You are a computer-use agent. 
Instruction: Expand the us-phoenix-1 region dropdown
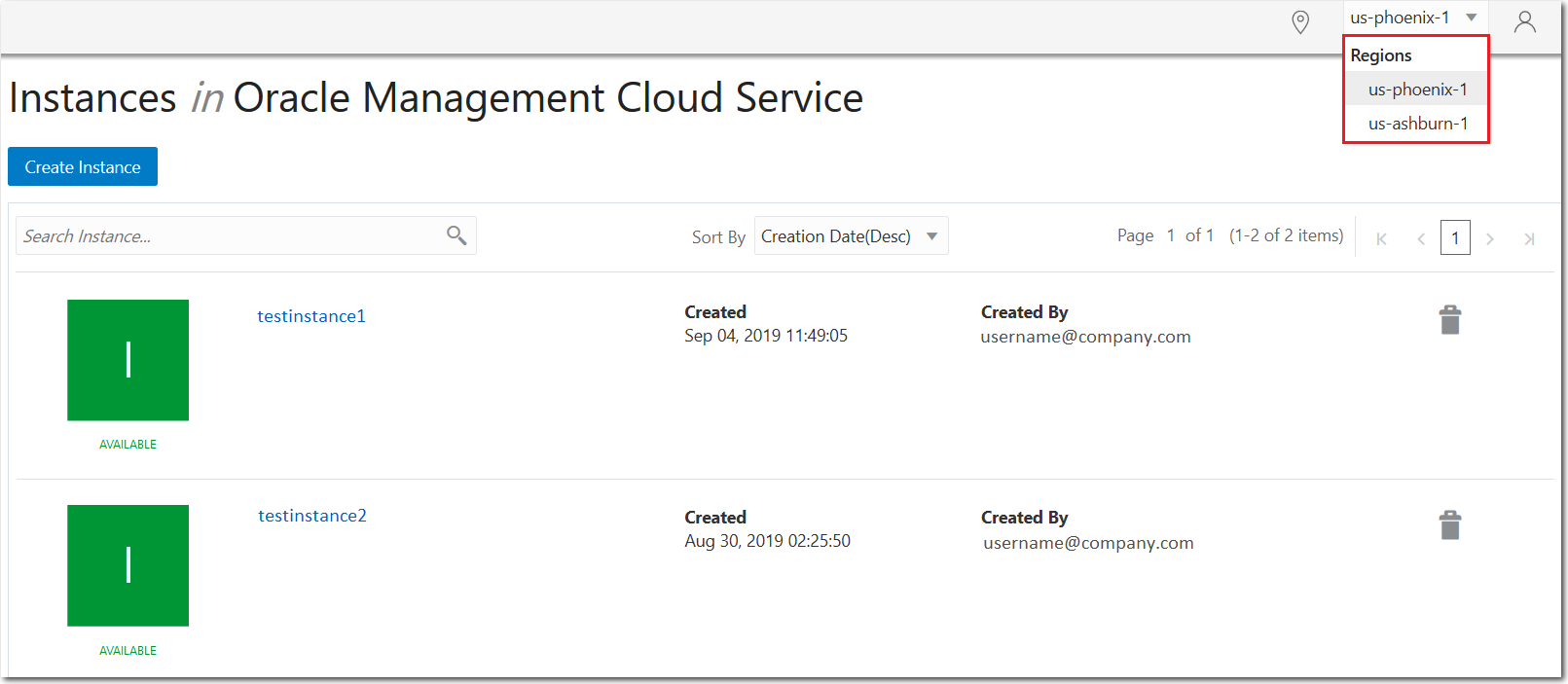[x=1414, y=18]
